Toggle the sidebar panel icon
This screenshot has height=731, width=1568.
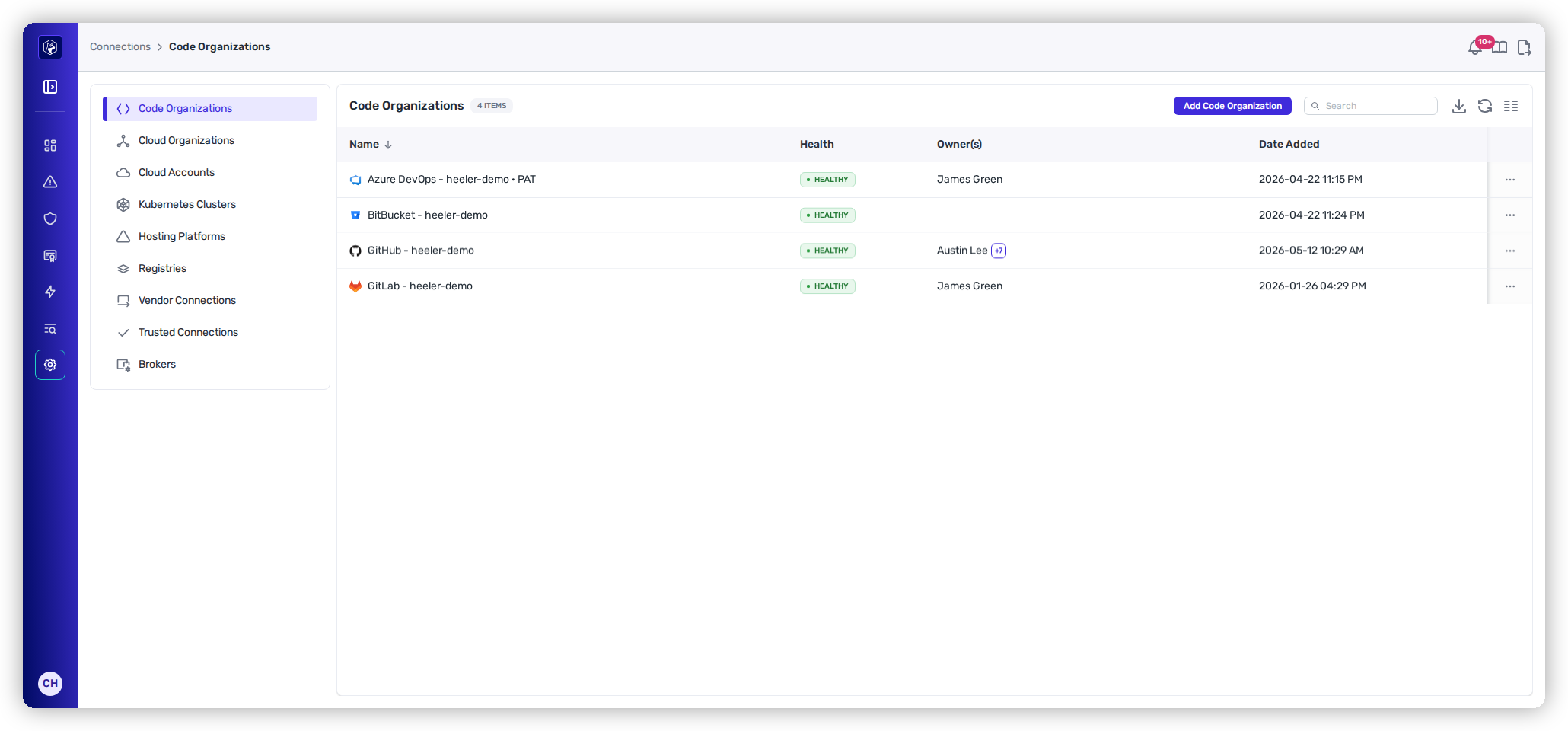[50, 87]
